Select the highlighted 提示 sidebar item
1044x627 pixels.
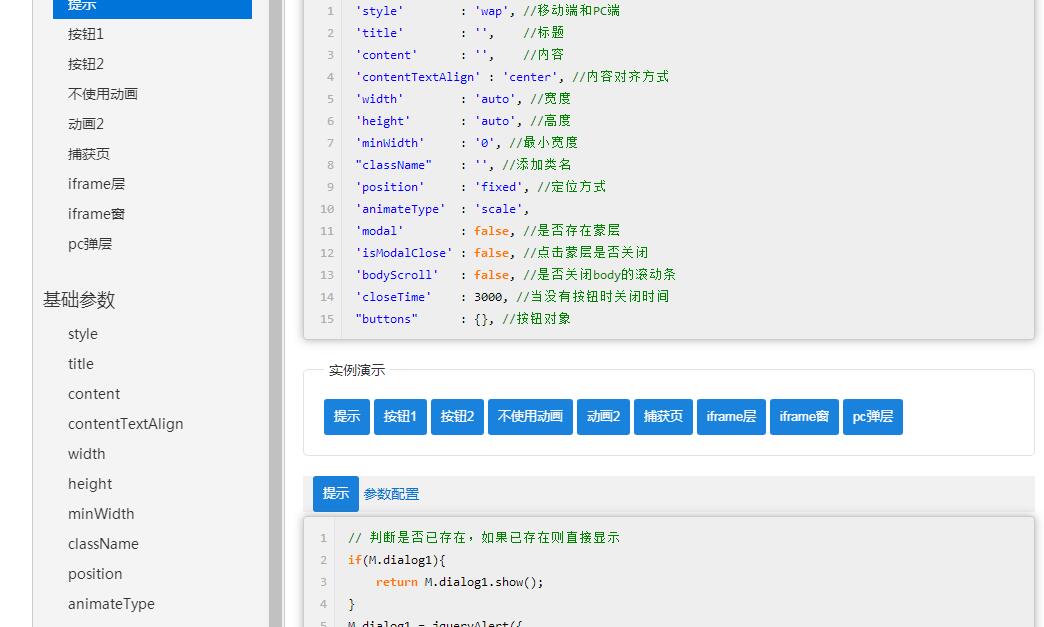click(152, 6)
